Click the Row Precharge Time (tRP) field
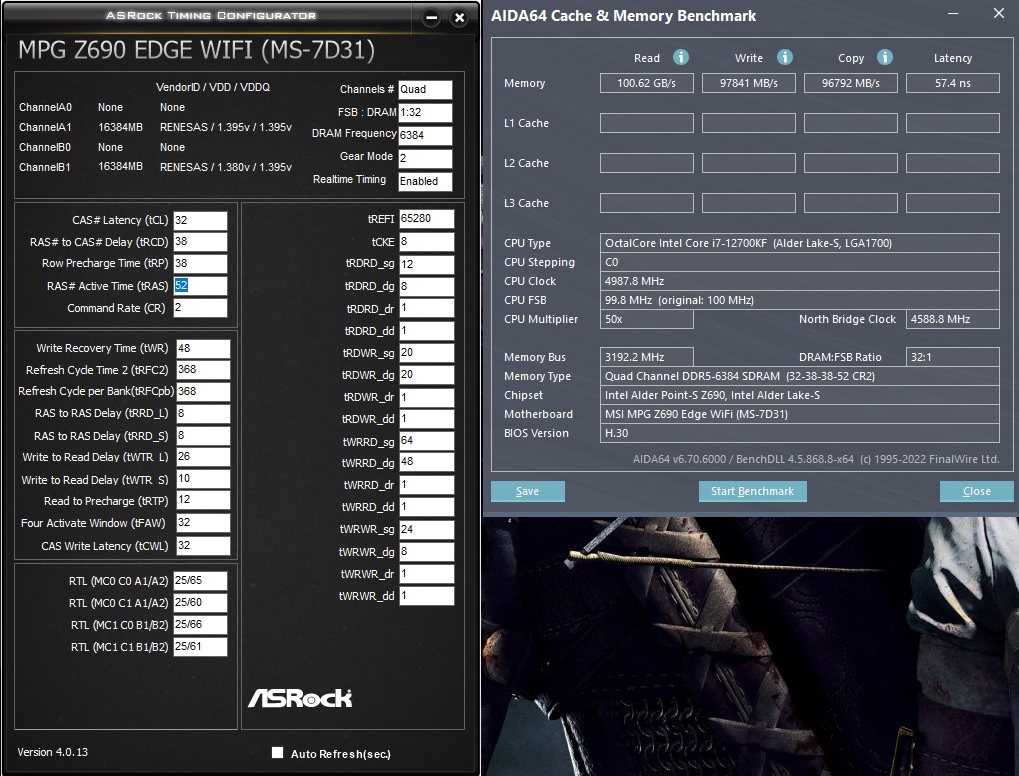Image resolution: width=1019 pixels, height=776 pixels. coord(200,263)
